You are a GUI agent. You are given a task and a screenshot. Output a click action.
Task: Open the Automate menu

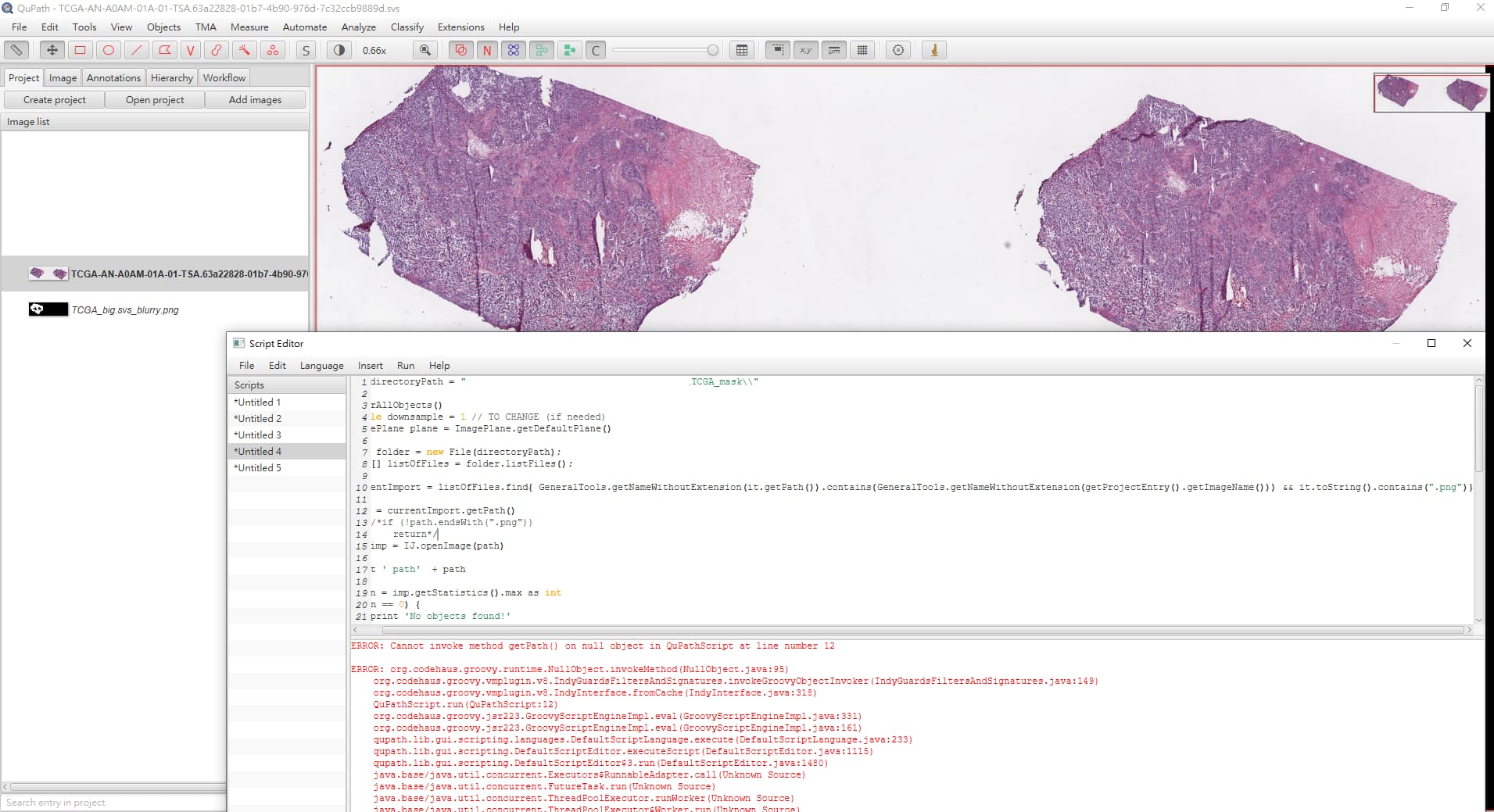pyautogui.click(x=305, y=27)
